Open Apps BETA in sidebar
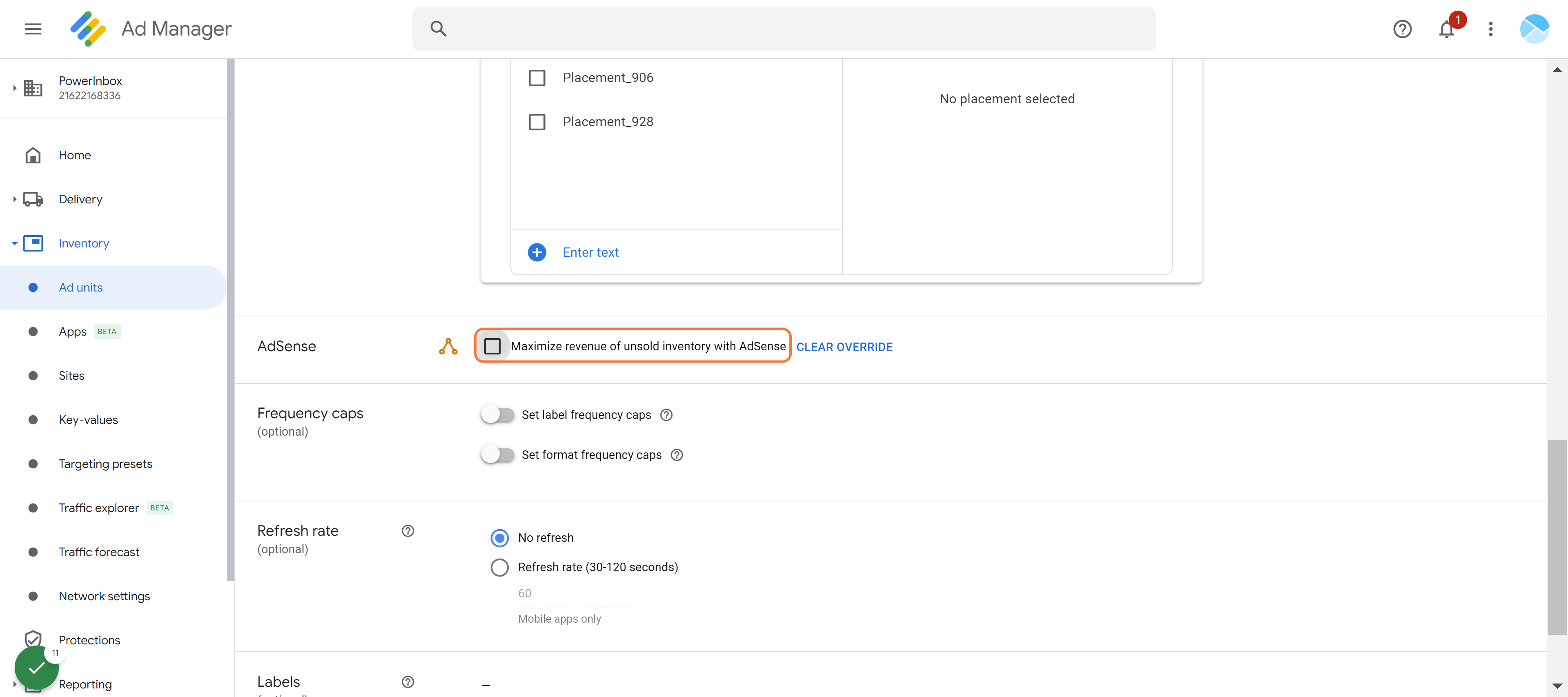Screen dimensions: 1568x697 [x=113, y=332]
